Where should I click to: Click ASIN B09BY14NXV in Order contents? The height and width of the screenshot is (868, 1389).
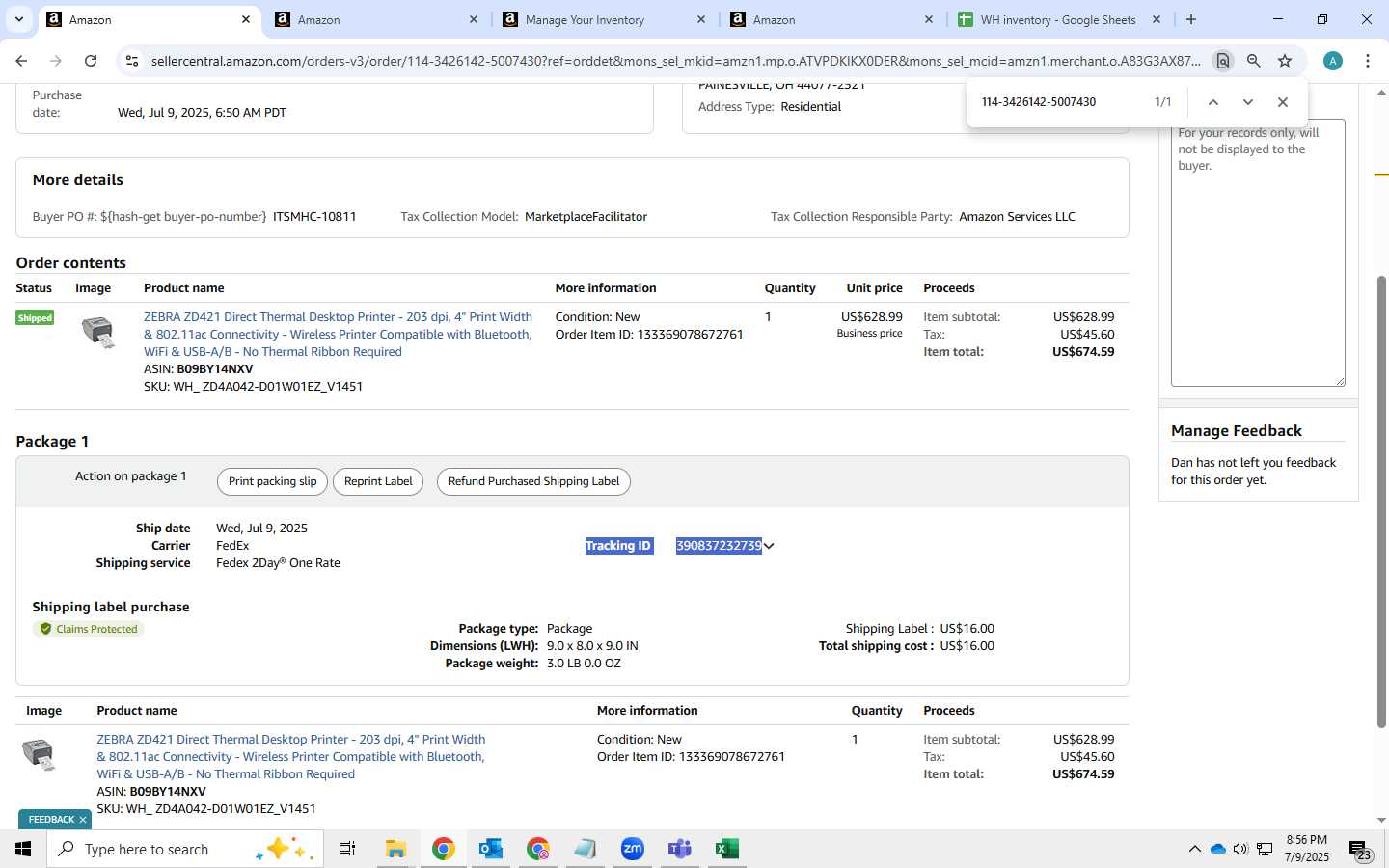[214, 369]
